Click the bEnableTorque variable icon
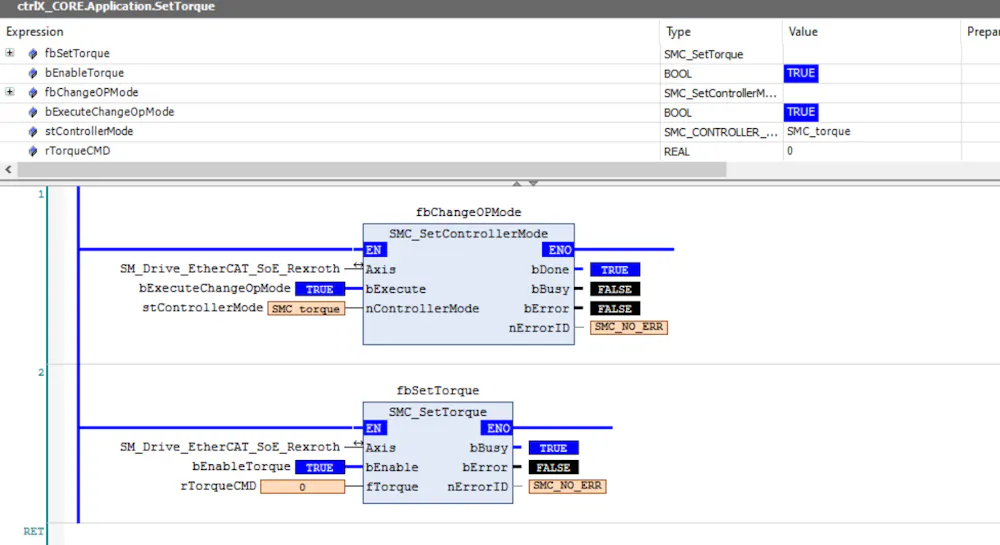1000x545 pixels. coord(33,73)
